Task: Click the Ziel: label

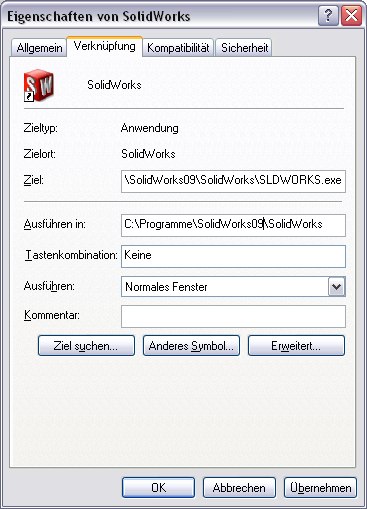Action: [x=34, y=180]
